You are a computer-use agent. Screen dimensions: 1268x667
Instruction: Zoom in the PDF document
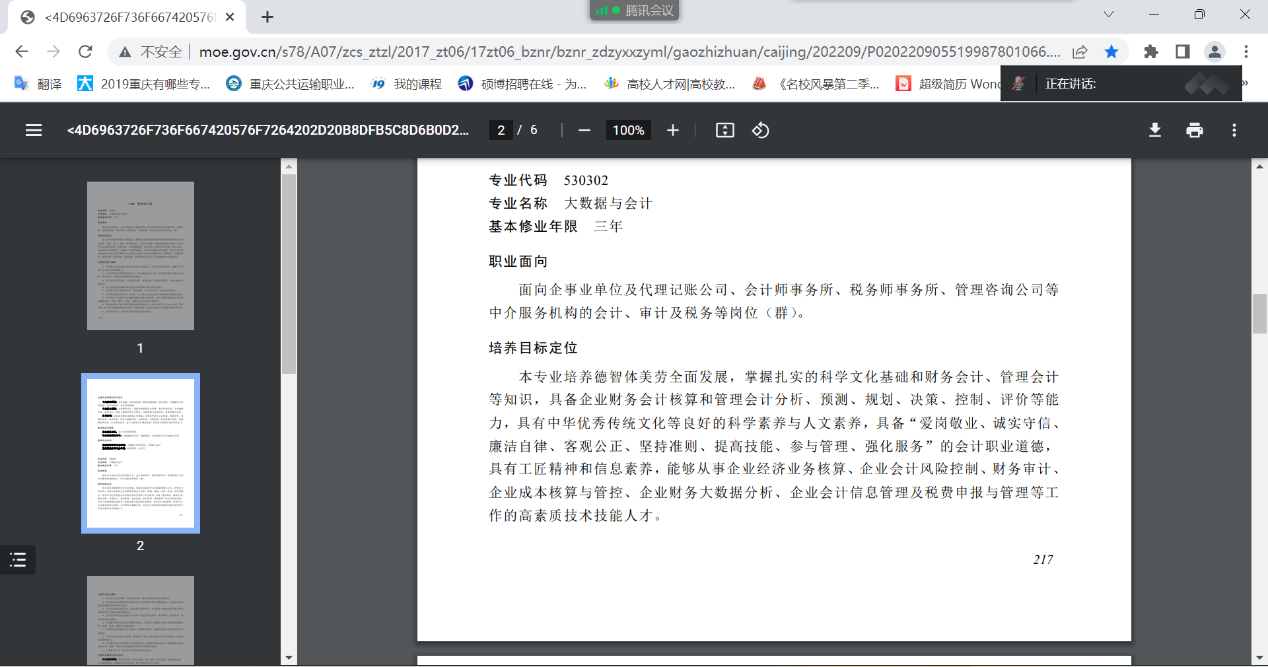(673, 130)
